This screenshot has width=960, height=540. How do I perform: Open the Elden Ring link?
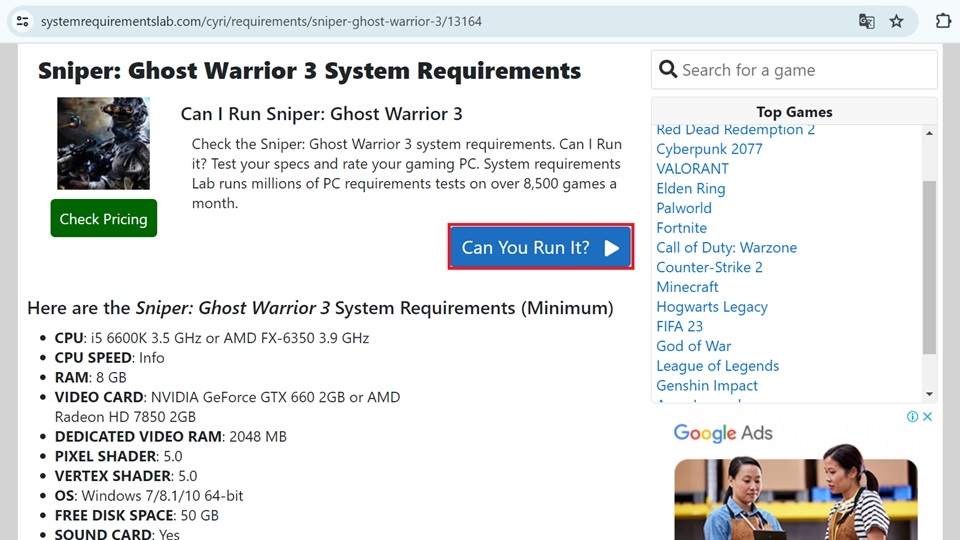[691, 189]
